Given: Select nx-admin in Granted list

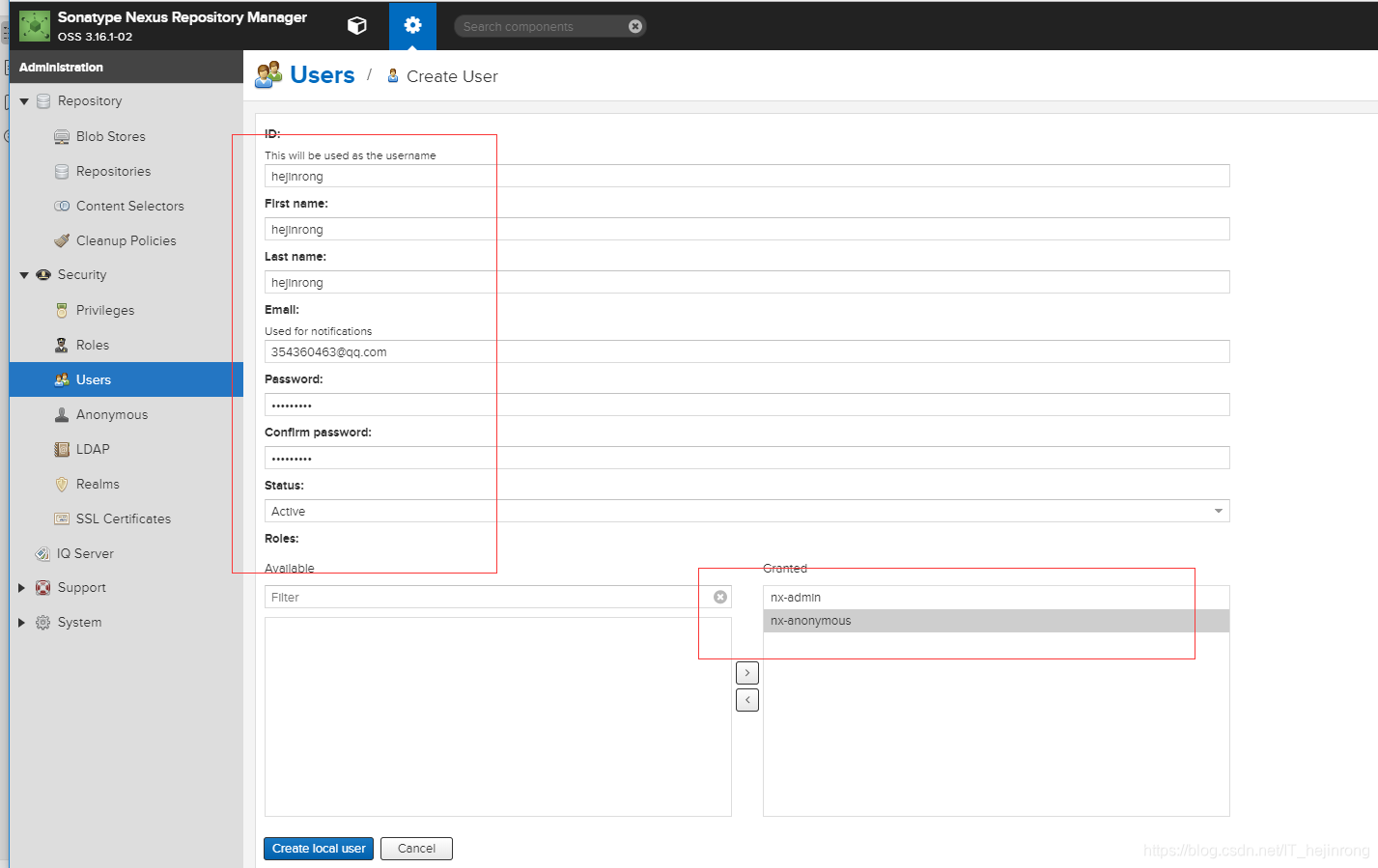Looking at the screenshot, I should [996, 598].
